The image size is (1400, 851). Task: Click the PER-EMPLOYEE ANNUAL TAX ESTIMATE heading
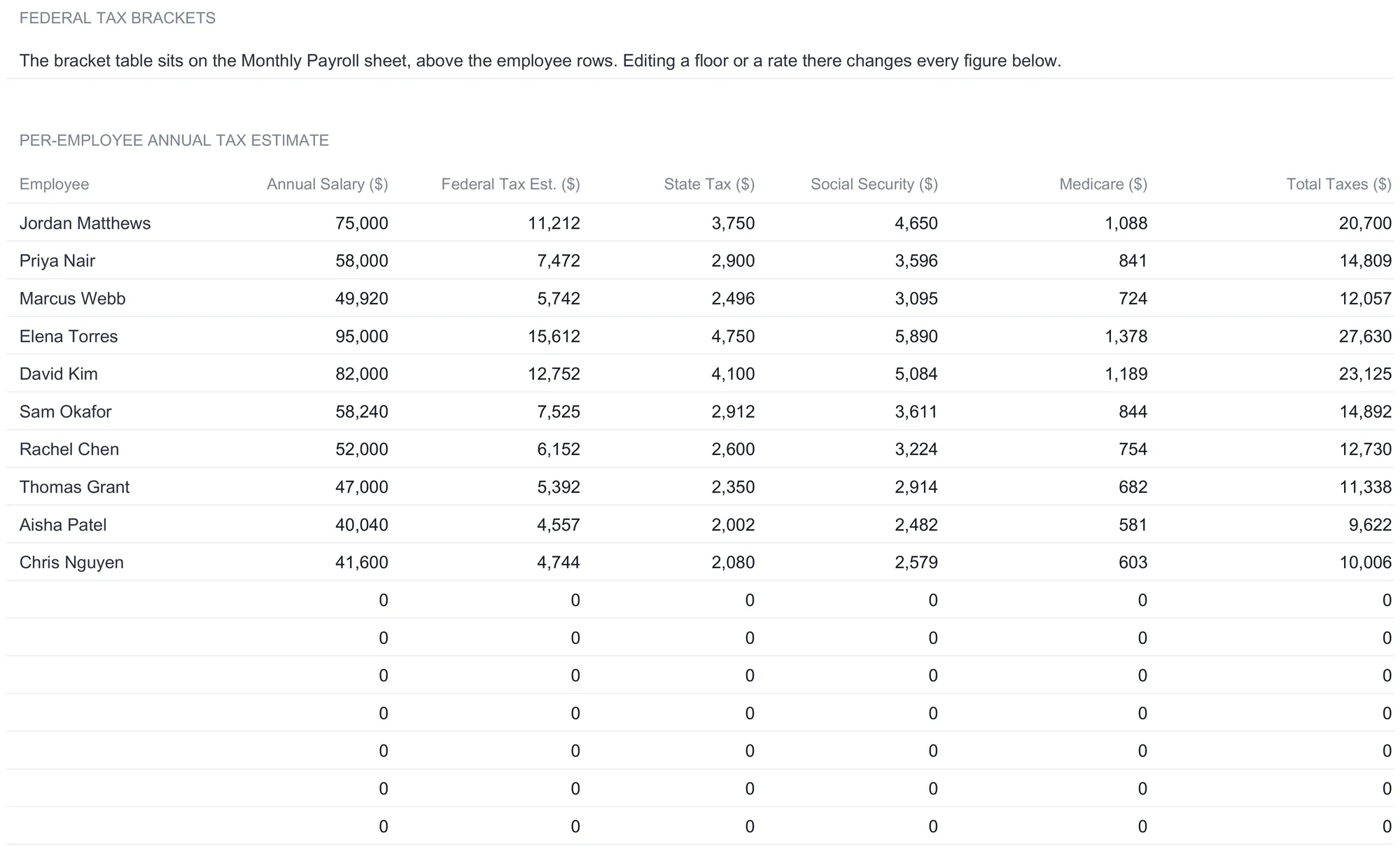coord(174,141)
